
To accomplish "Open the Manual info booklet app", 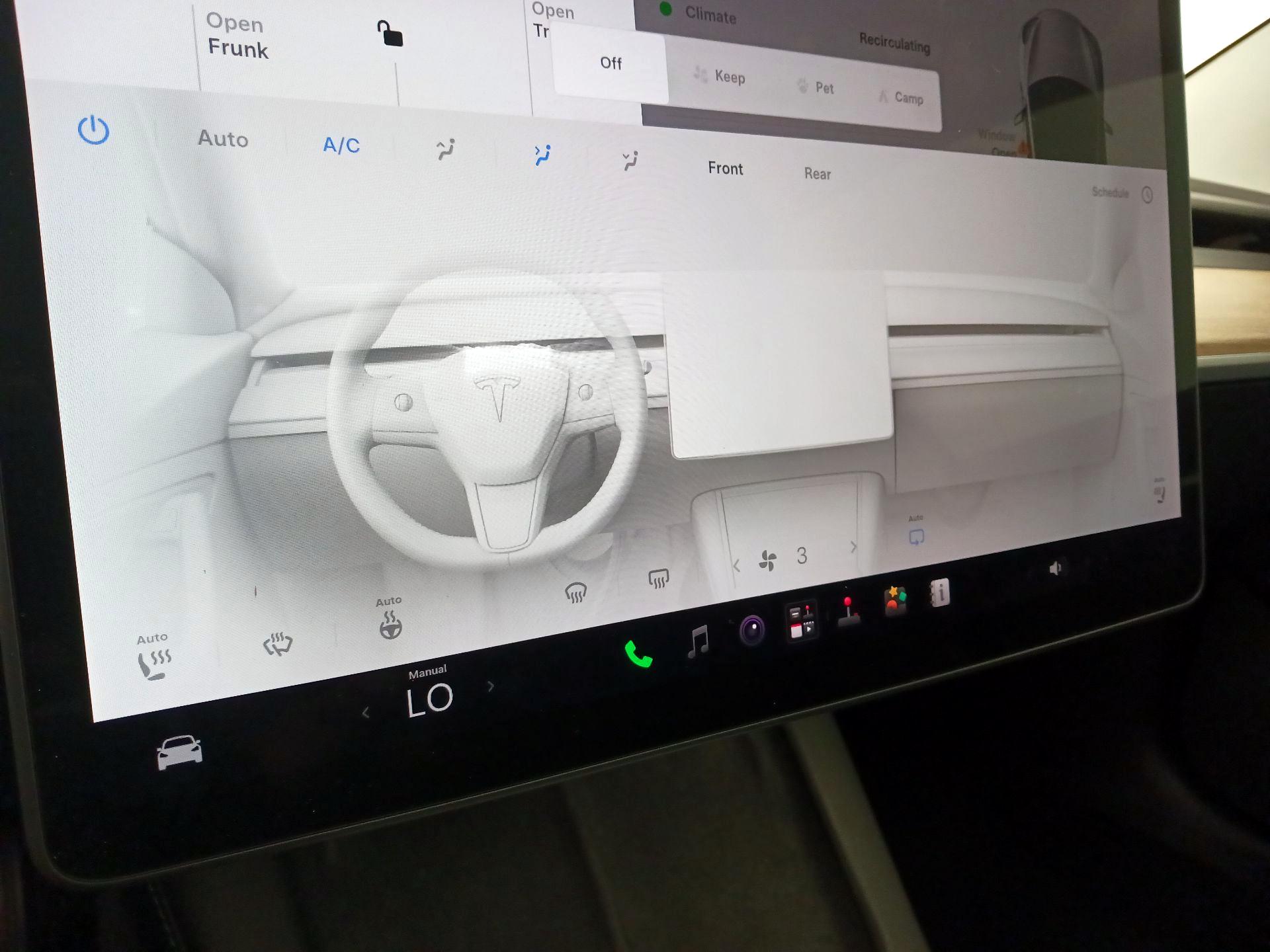I will click(939, 592).
